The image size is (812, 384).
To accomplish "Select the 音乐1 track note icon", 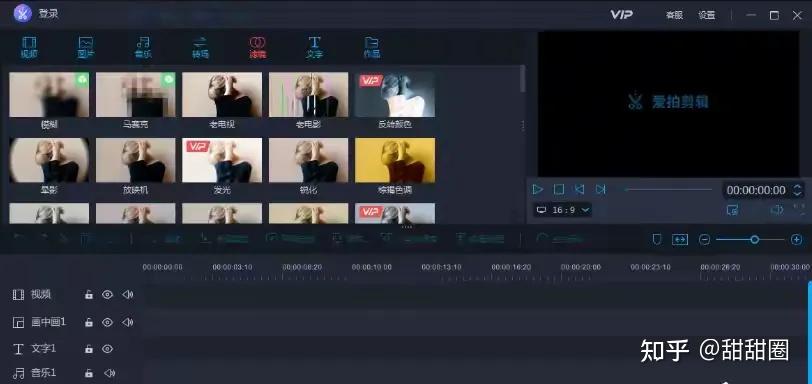I will click(x=19, y=373).
